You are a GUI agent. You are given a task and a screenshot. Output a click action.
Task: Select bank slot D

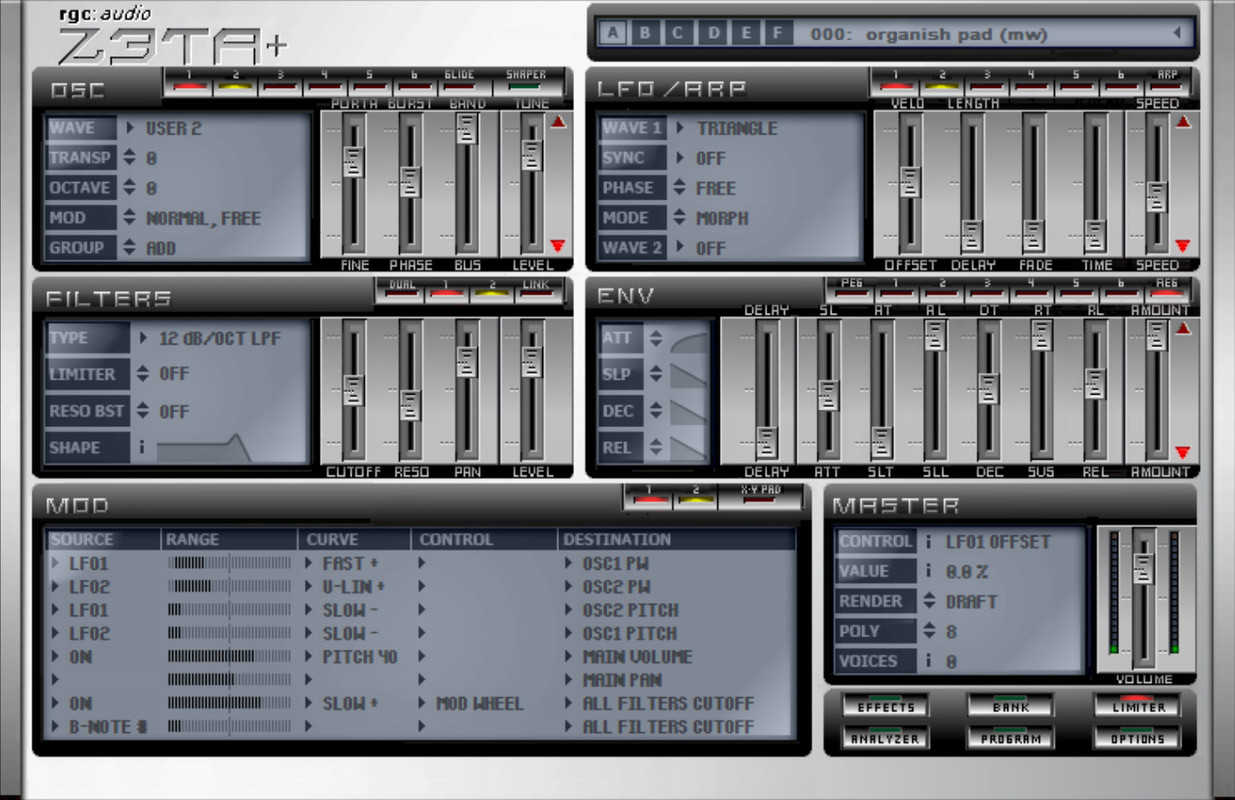[713, 33]
